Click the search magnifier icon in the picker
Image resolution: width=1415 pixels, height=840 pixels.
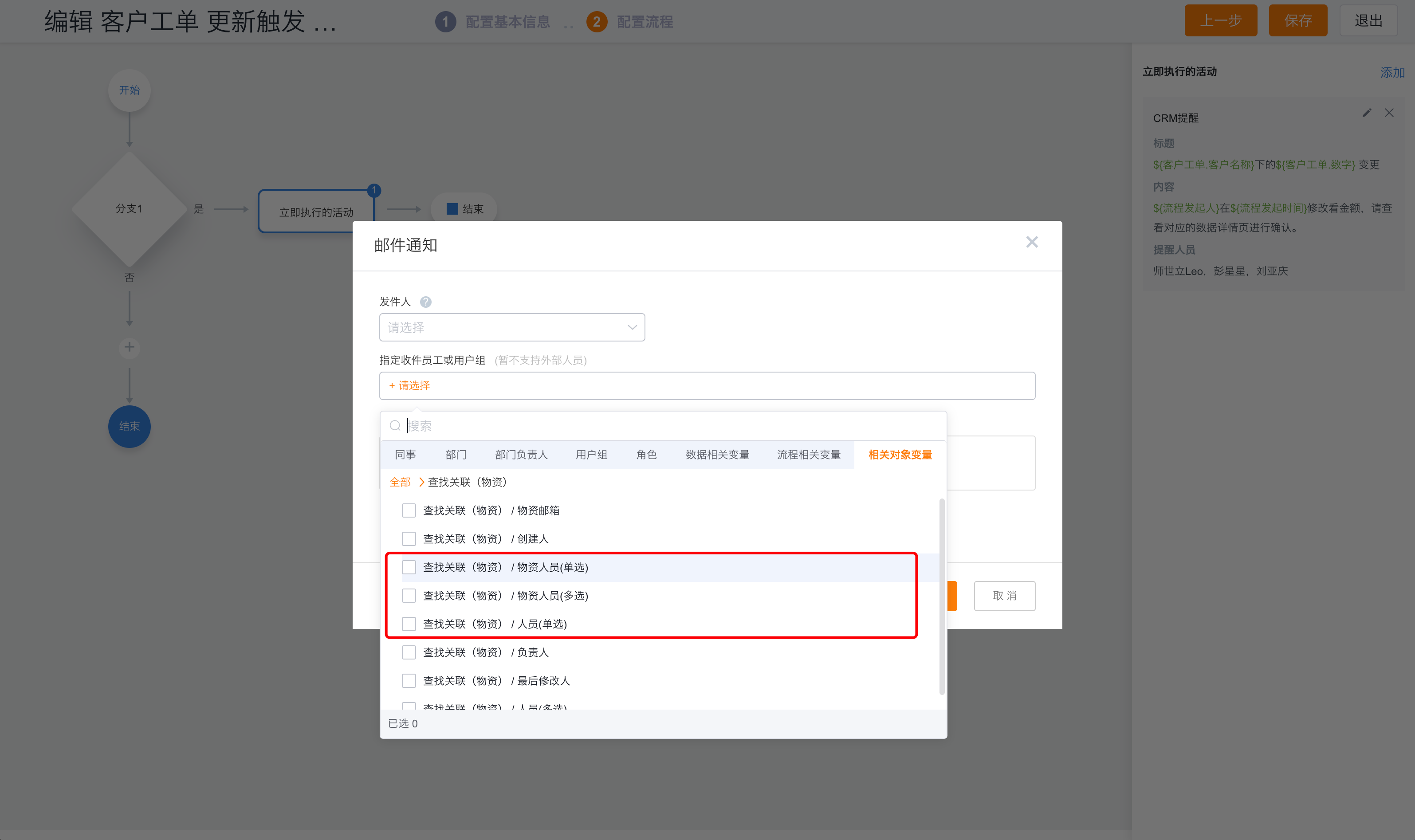(x=394, y=425)
